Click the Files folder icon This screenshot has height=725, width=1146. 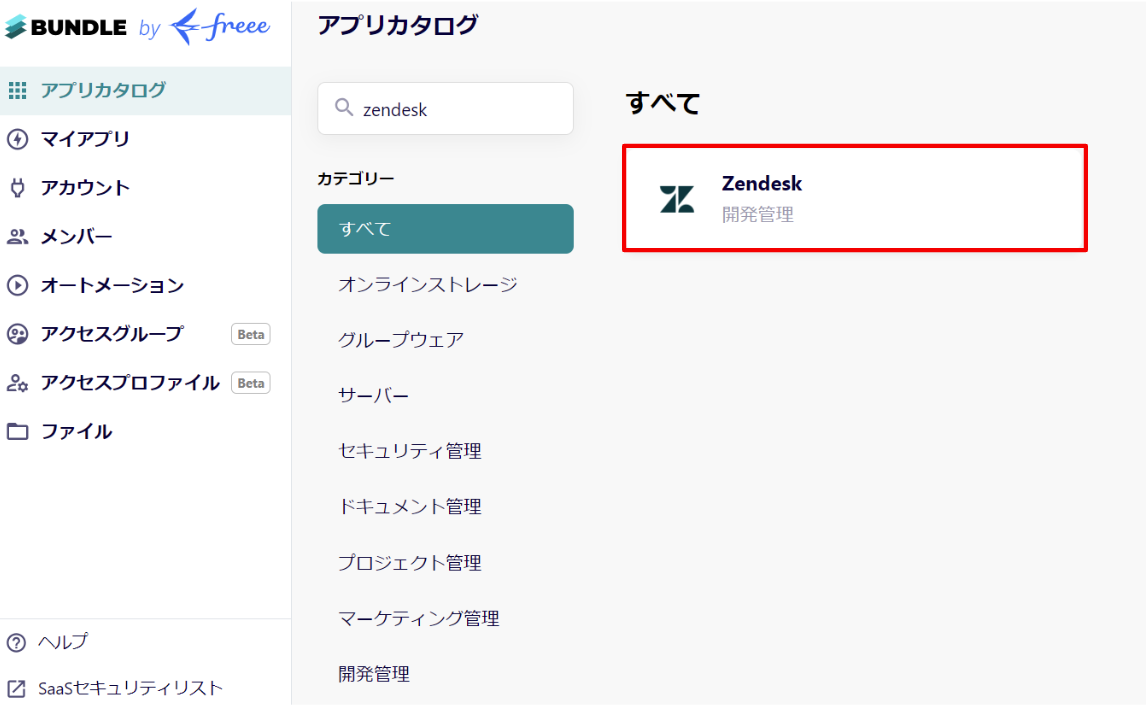(17, 432)
